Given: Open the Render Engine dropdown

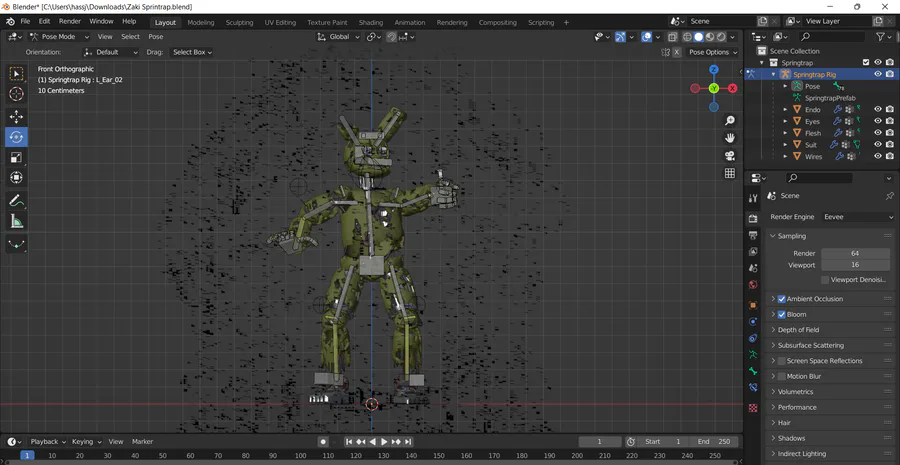Looking at the screenshot, I should (857, 217).
